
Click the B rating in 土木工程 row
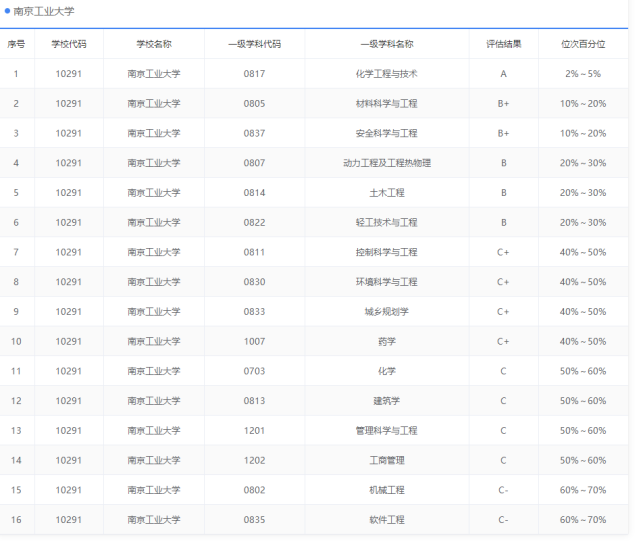pos(504,193)
